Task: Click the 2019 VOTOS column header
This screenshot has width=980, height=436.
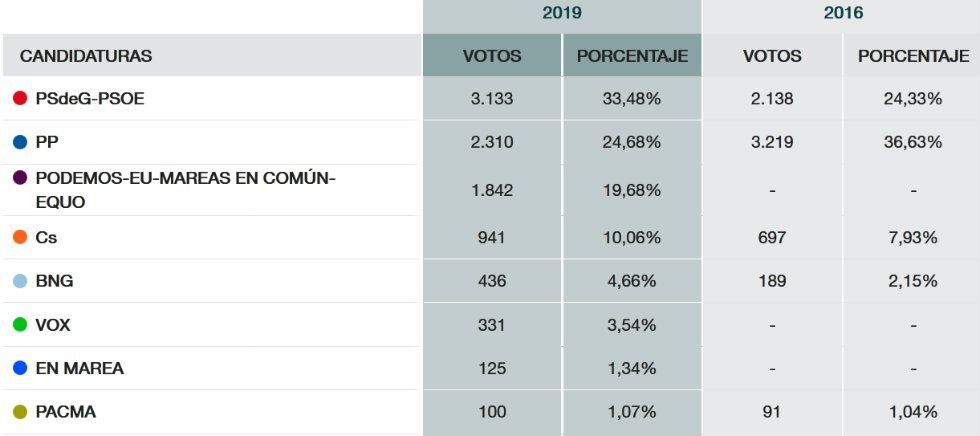Action: (x=492, y=56)
